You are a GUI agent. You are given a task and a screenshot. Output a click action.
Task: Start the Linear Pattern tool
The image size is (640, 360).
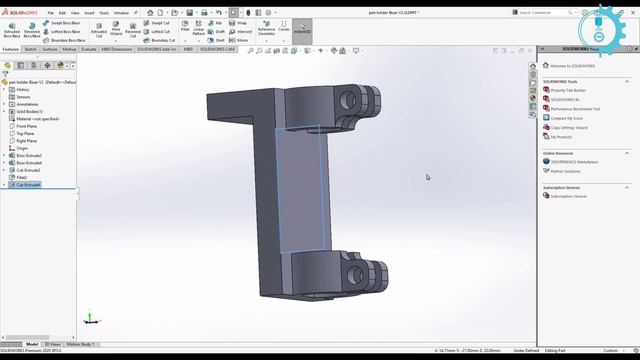point(199,28)
